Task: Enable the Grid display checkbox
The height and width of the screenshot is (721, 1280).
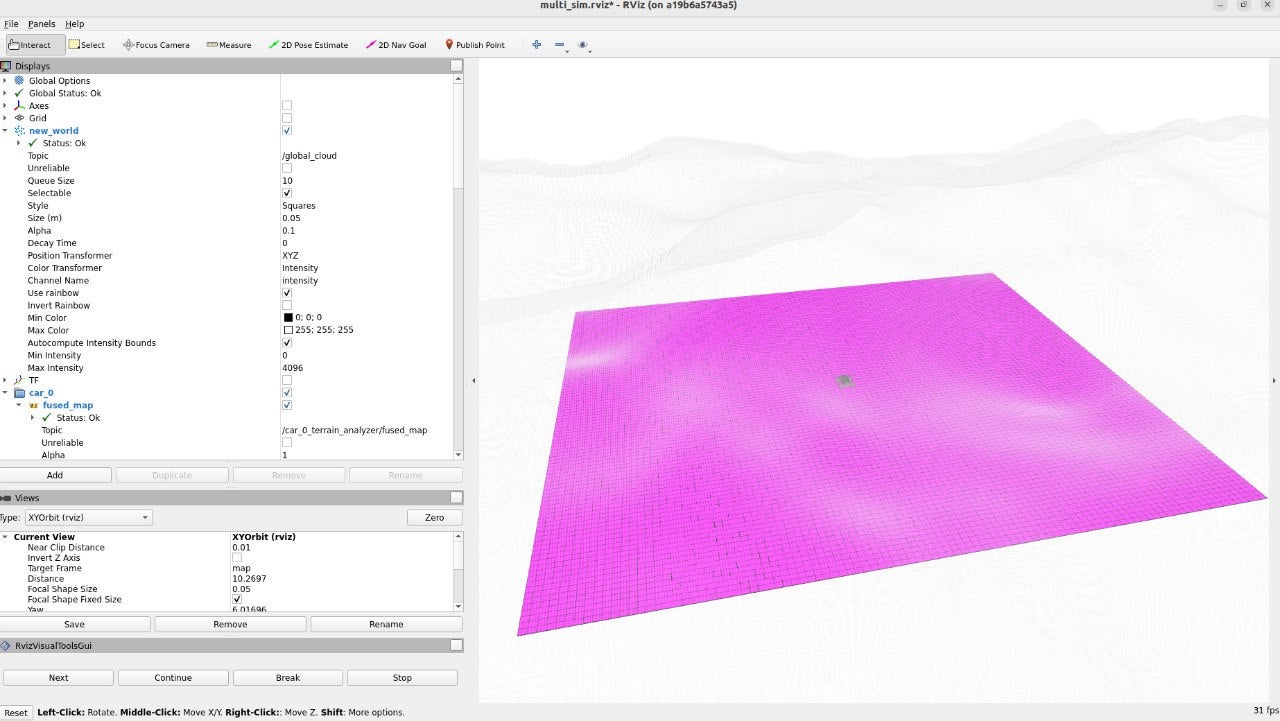Action: [287, 118]
